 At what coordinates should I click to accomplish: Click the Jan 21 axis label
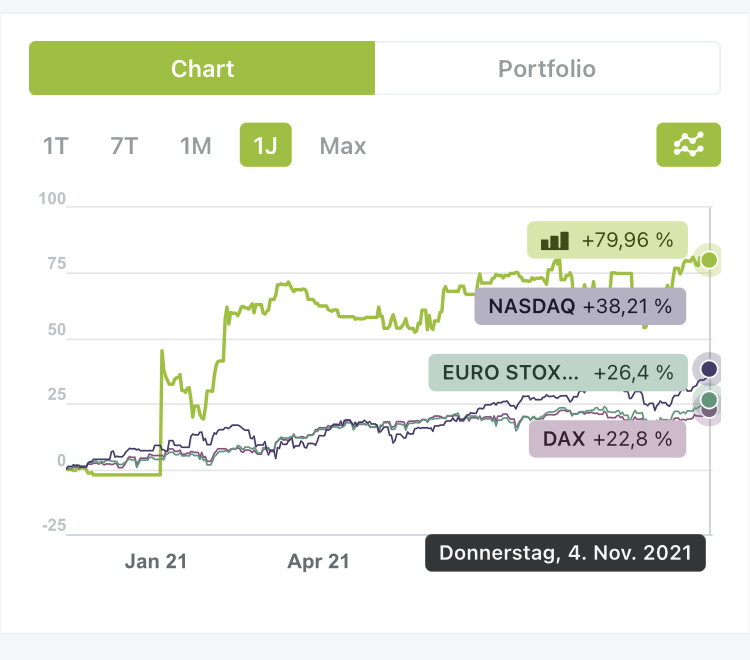click(157, 561)
